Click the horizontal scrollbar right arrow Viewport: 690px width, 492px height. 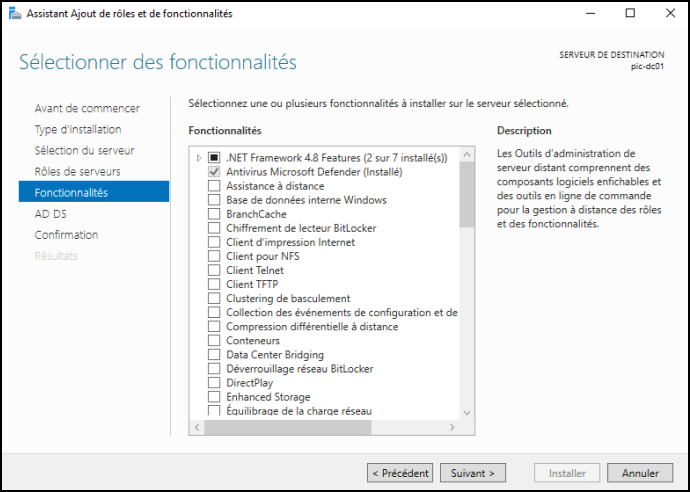tap(452, 427)
